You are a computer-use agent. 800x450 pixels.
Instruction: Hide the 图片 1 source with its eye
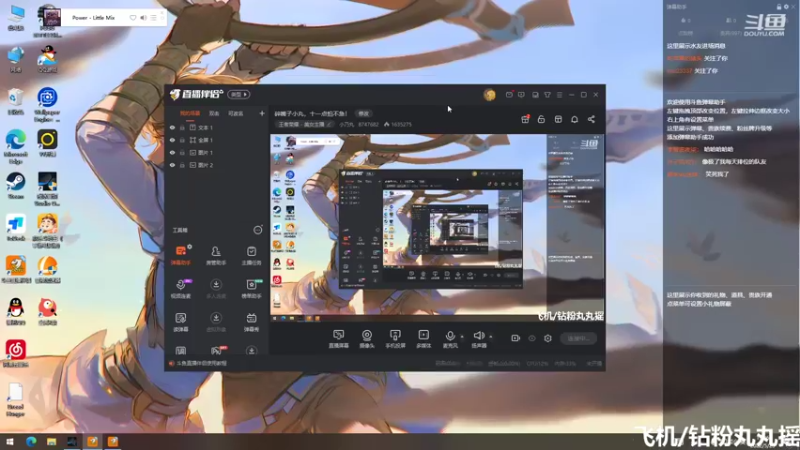coord(172,153)
